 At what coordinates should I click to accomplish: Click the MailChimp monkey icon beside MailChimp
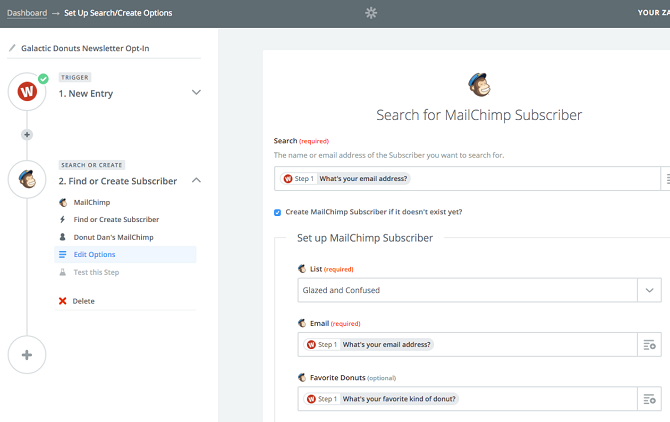[63, 202]
